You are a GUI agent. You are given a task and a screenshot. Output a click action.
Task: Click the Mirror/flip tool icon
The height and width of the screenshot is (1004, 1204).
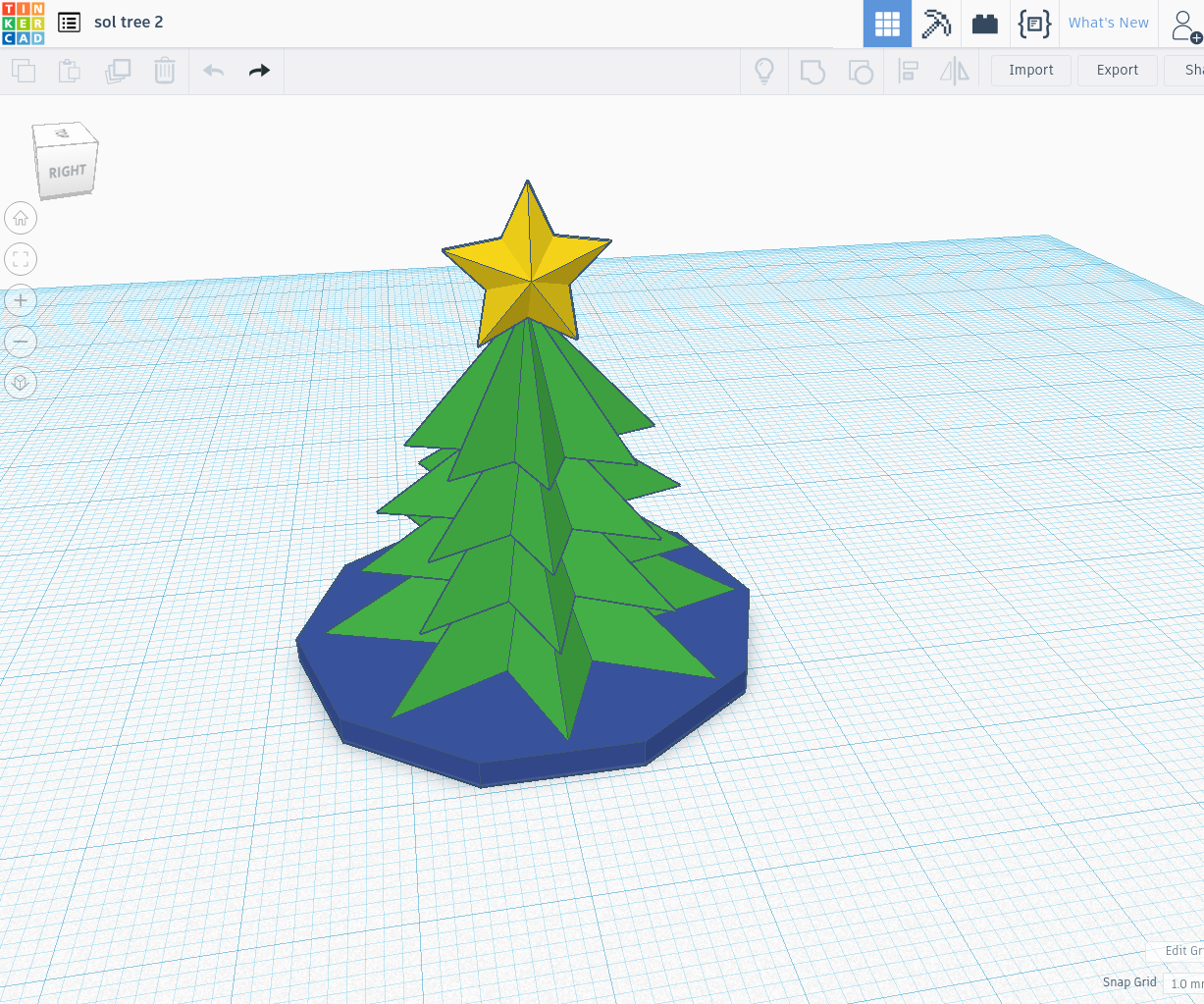955,71
